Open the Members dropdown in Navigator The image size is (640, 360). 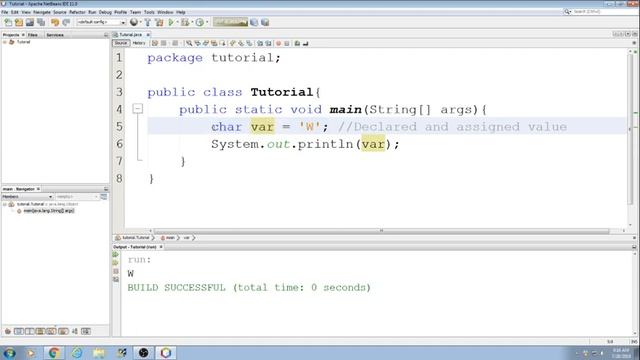click(x=27, y=197)
